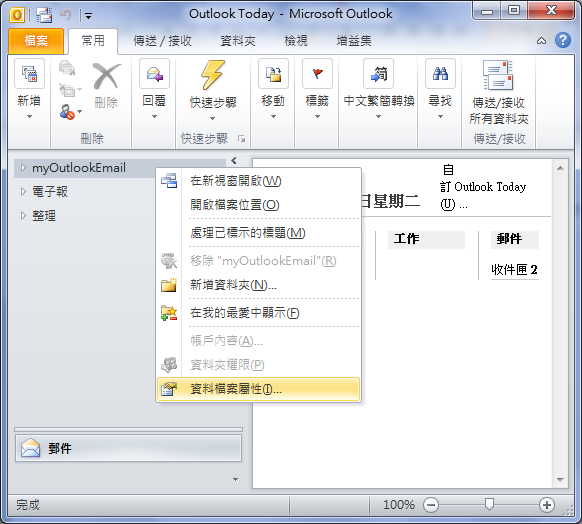
Task: Click the Send/Receive All Folders icon
Action: [x=498, y=76]
